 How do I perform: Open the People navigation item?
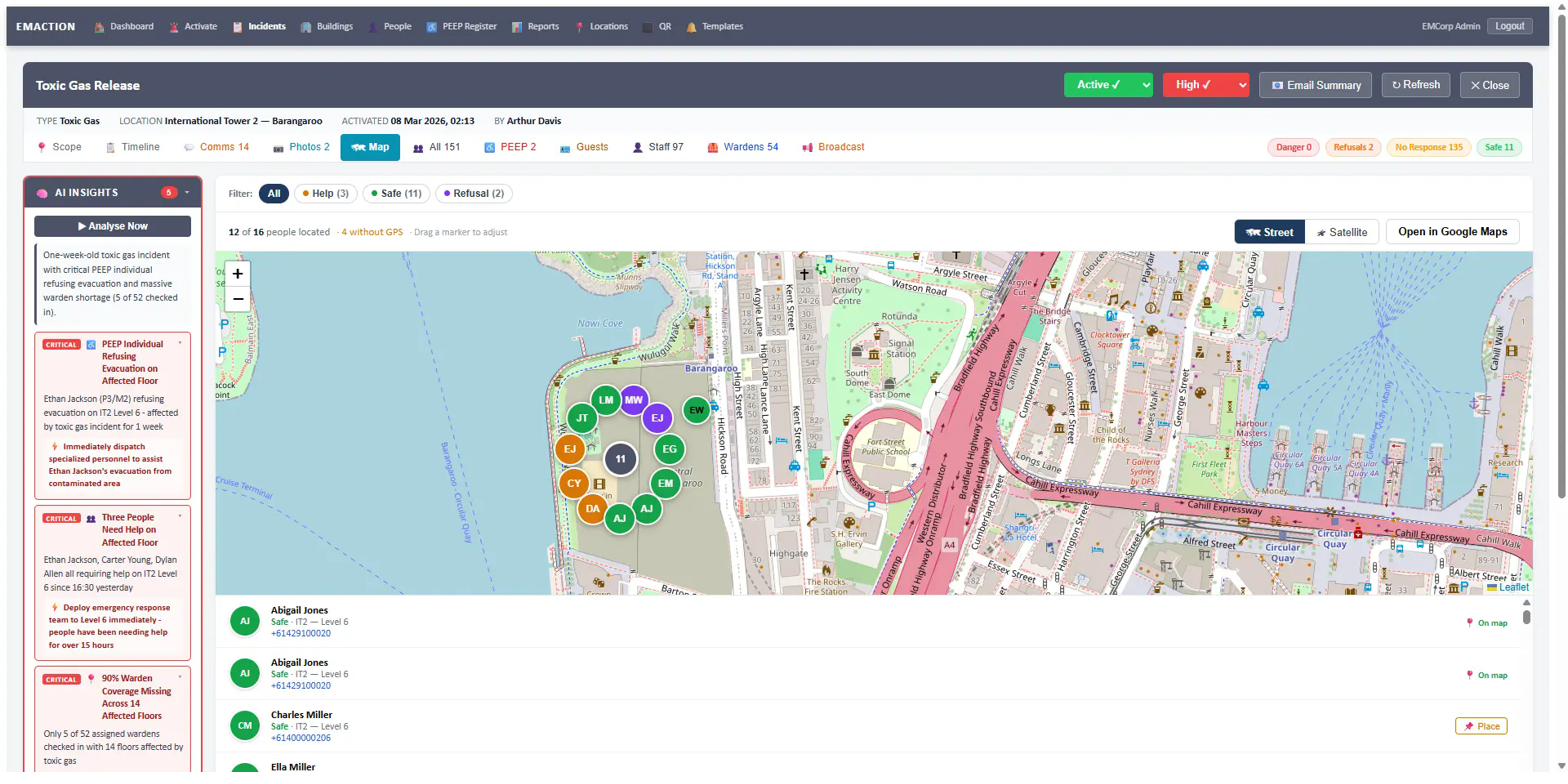(389, 27)
